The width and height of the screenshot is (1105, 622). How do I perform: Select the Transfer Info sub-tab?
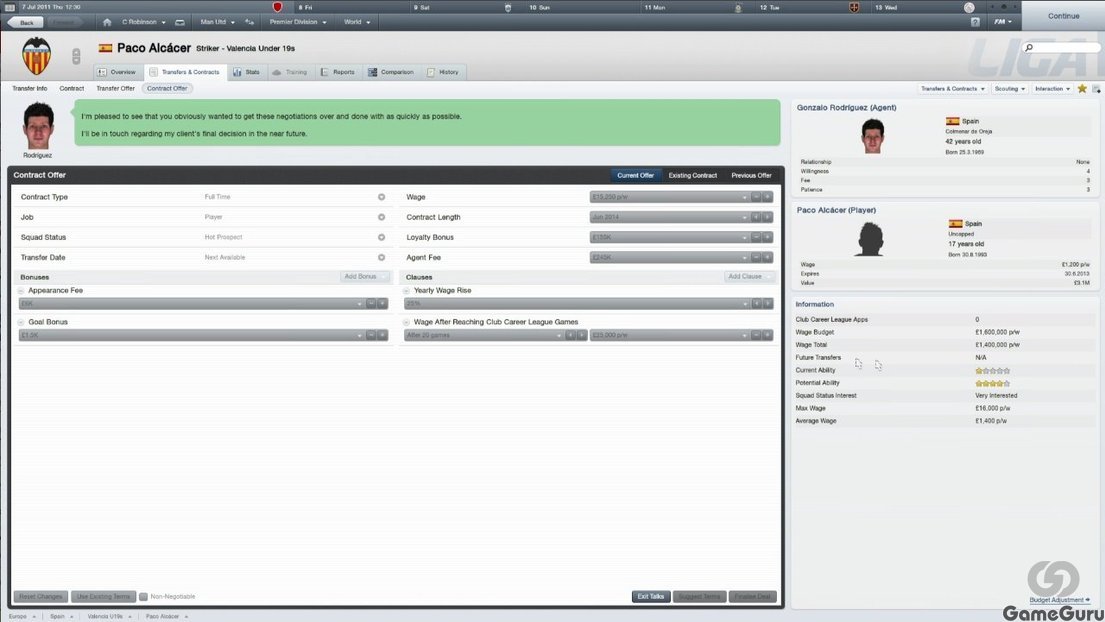30,89
